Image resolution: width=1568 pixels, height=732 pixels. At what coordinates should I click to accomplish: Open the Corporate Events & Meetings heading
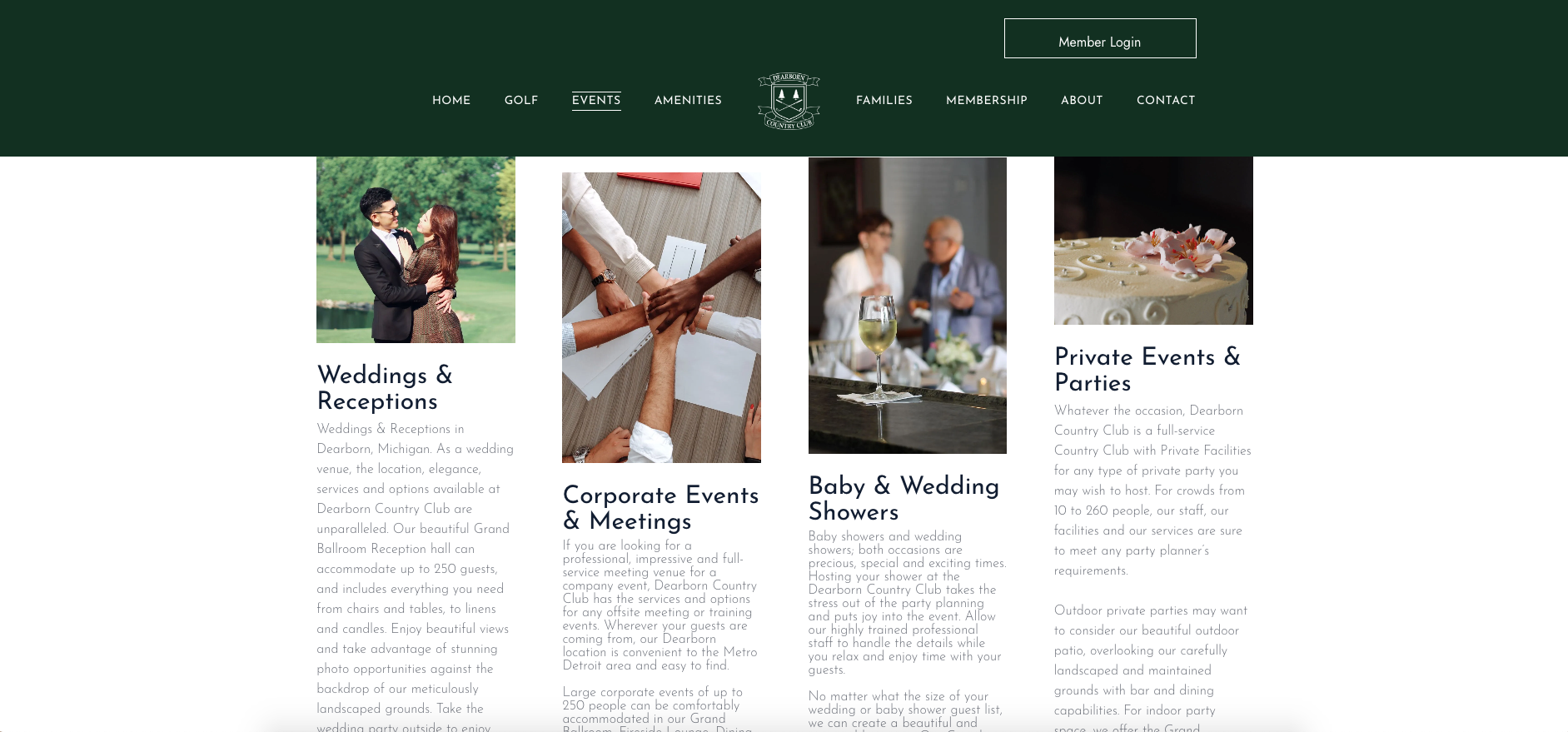tap(661, 507)
